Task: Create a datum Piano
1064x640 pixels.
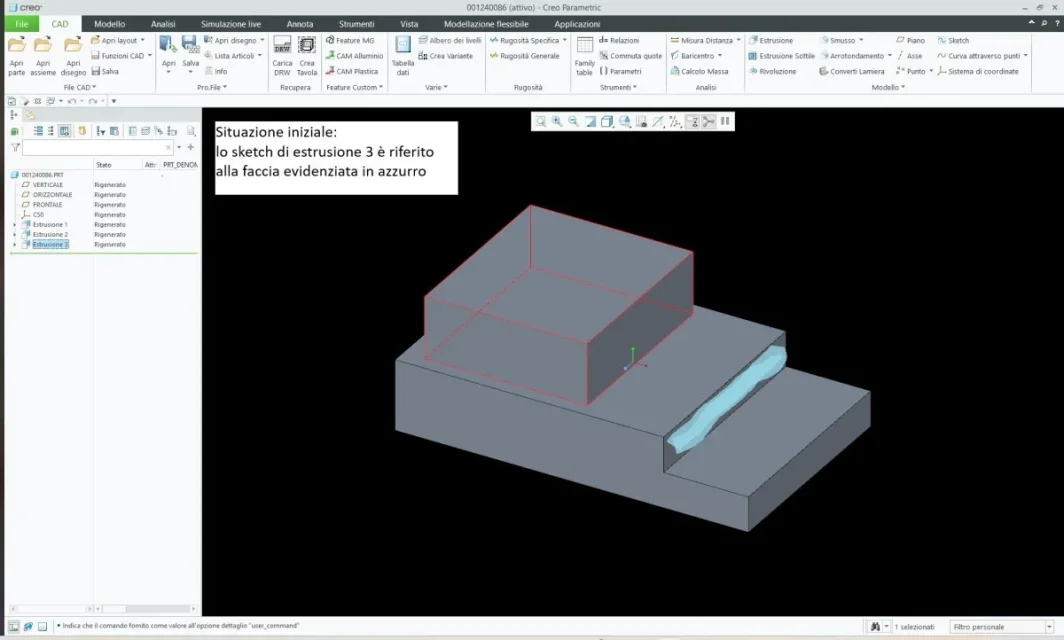Action: point(911,41)
